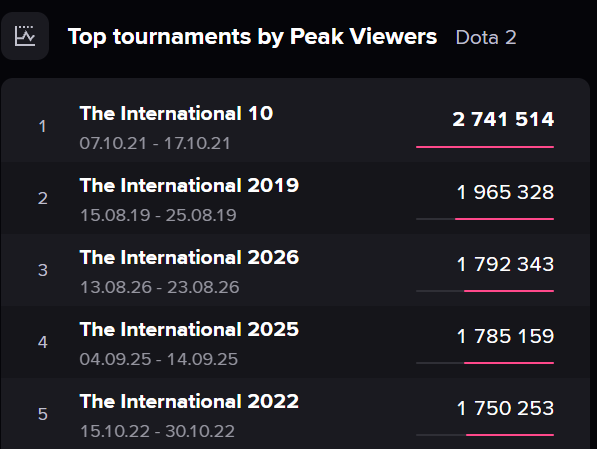The width and height of the screenshot is (597, 449).
Task: Open The International 2019 tournament link
Action: point(189,185)
